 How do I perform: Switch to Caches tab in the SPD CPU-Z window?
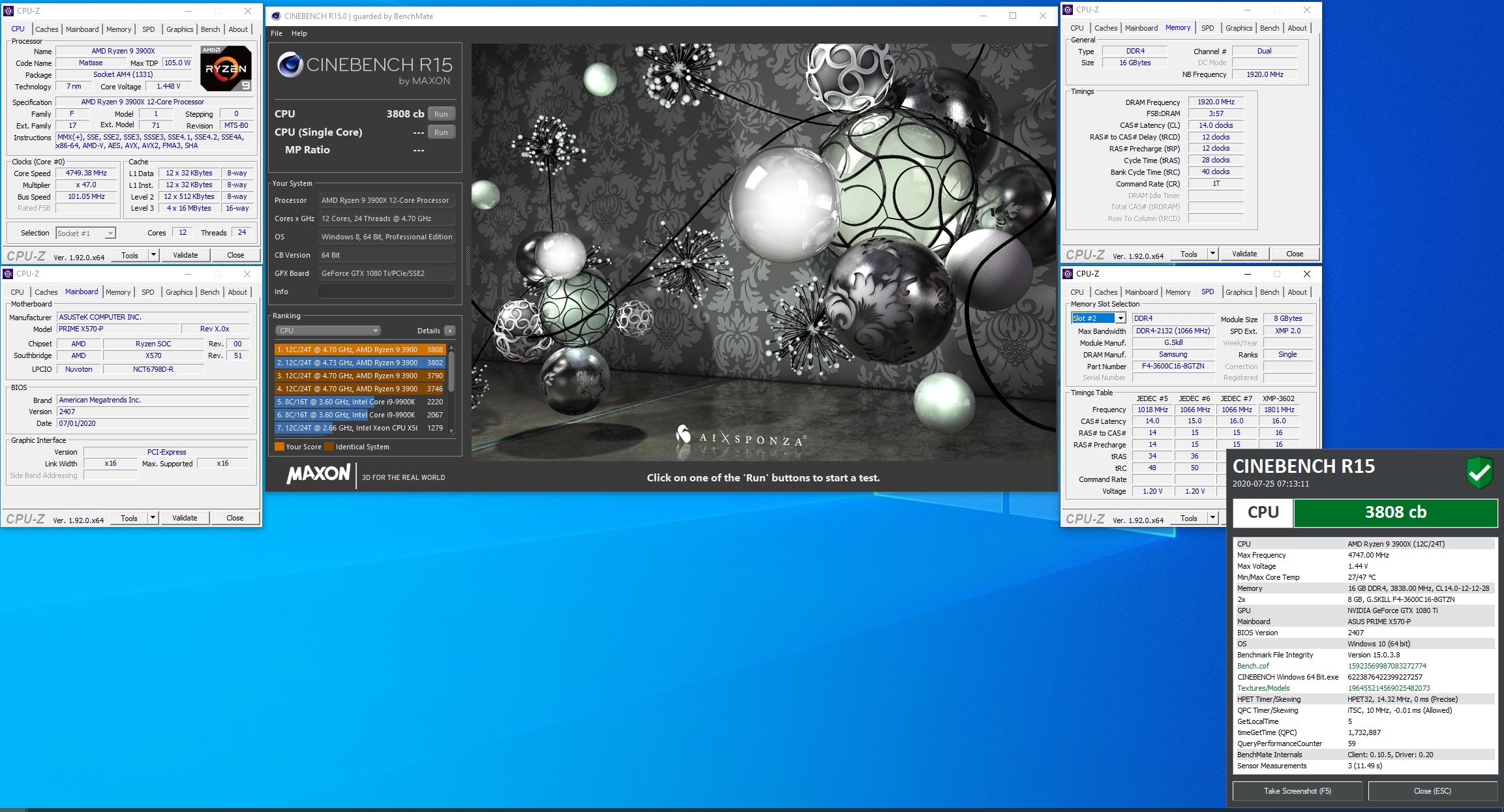click(1105, 292)
